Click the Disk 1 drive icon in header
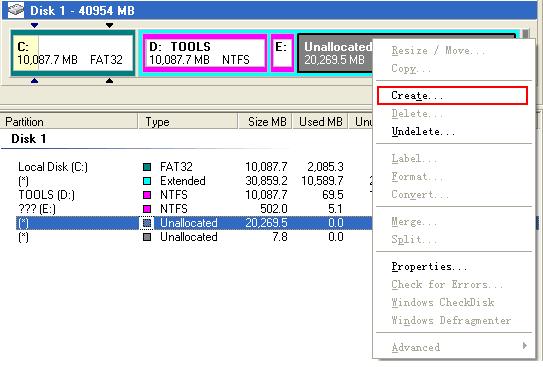 tap(16, 10)
